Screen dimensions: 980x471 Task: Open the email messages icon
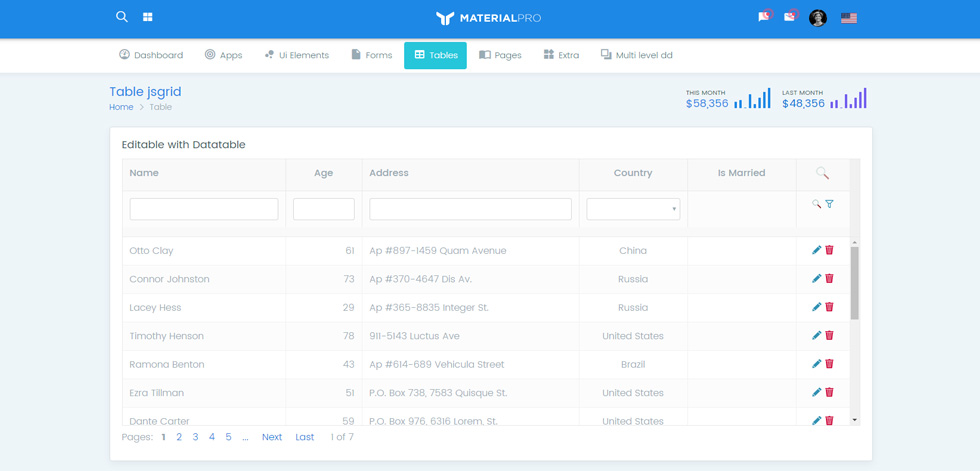(x=791, y=16)
